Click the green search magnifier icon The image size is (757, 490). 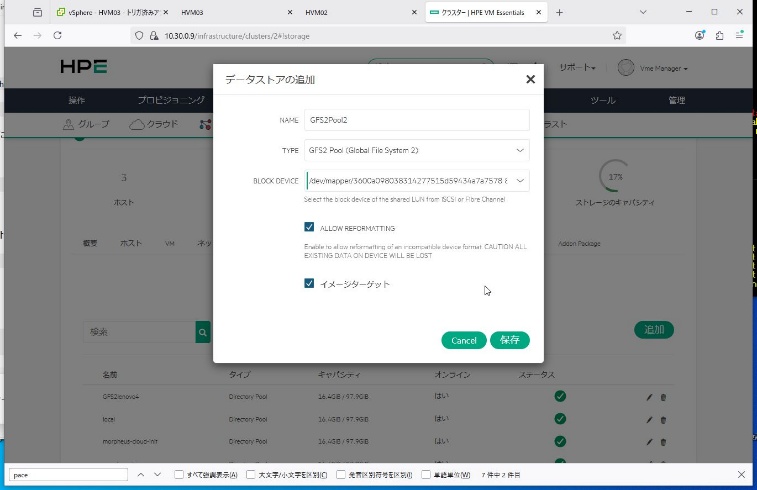point(203,331)
